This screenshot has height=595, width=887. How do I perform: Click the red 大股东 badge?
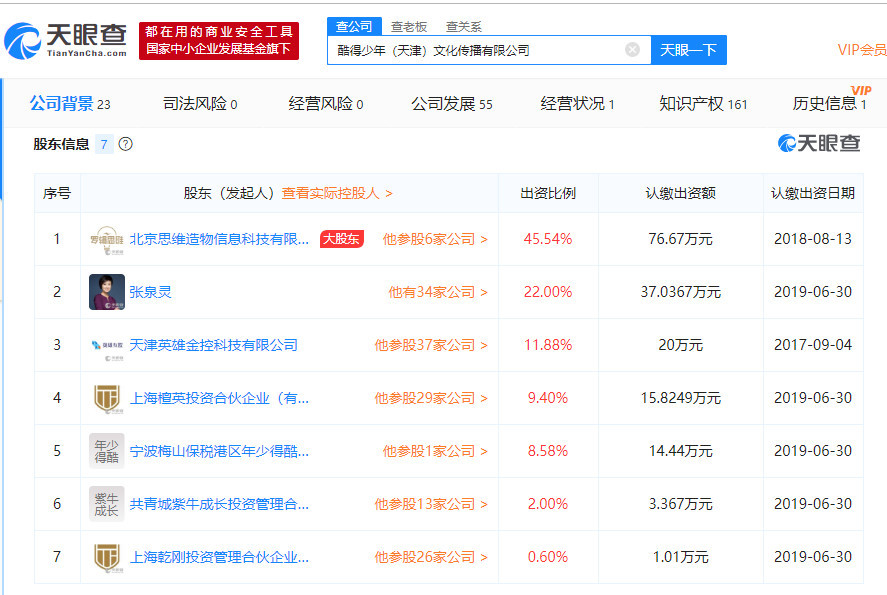click(x=342, y=239)
